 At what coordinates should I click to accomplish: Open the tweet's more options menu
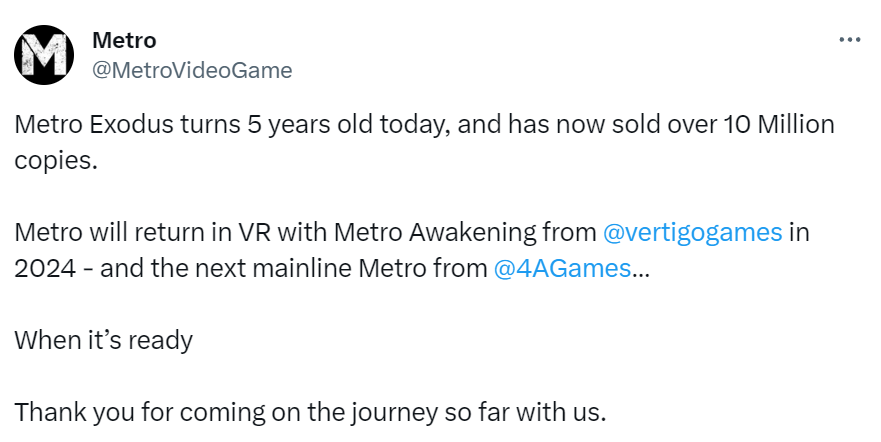point(848,40)
